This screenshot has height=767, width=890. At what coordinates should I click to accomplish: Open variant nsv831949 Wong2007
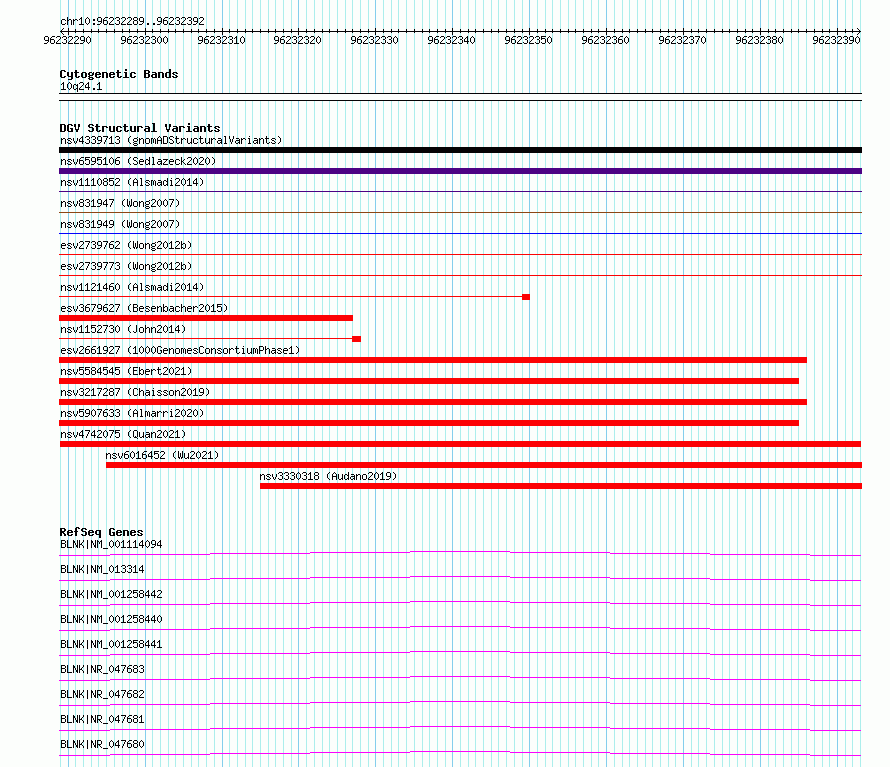point(120,224)
